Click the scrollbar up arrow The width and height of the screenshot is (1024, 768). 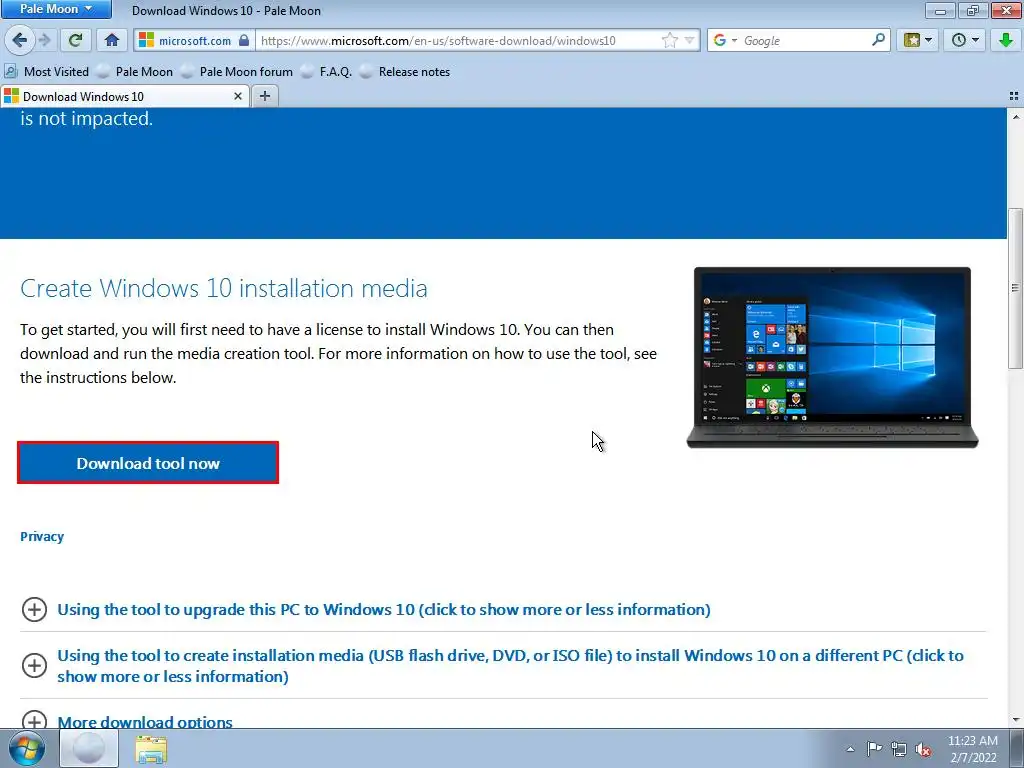(1016, 117)
